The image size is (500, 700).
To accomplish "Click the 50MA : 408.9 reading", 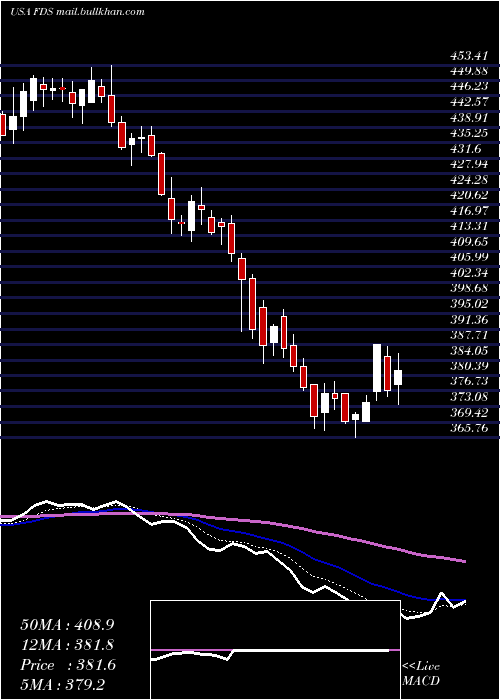I will click(65, 625).
